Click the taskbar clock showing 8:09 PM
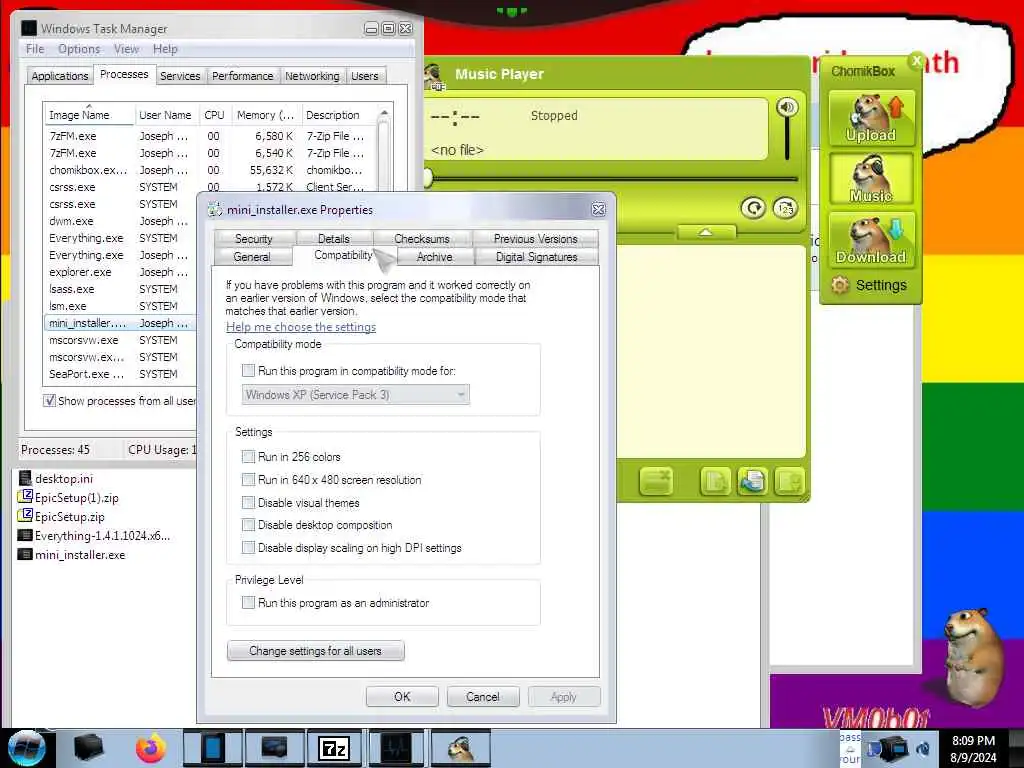Screen dimensions: 1024x768 coord(973,748)
